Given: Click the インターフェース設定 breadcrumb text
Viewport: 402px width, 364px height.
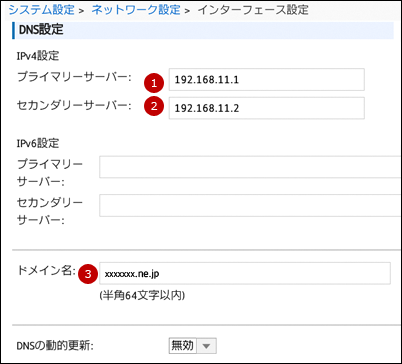Looking at the screenshot, I should [x=253, y=10].
